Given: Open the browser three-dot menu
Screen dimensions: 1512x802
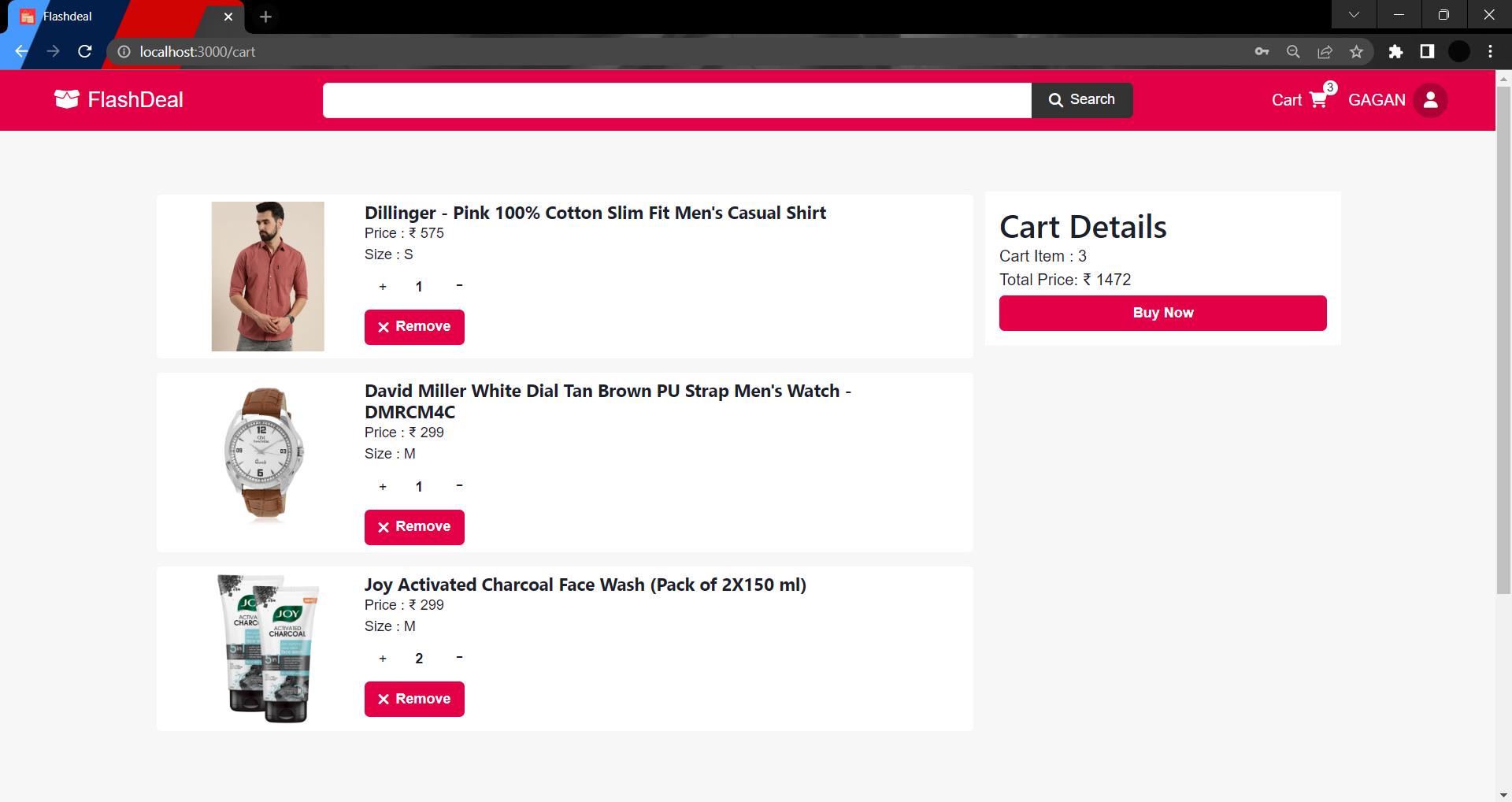Looking at the screenshot, I should click(x=1490, y=52).
